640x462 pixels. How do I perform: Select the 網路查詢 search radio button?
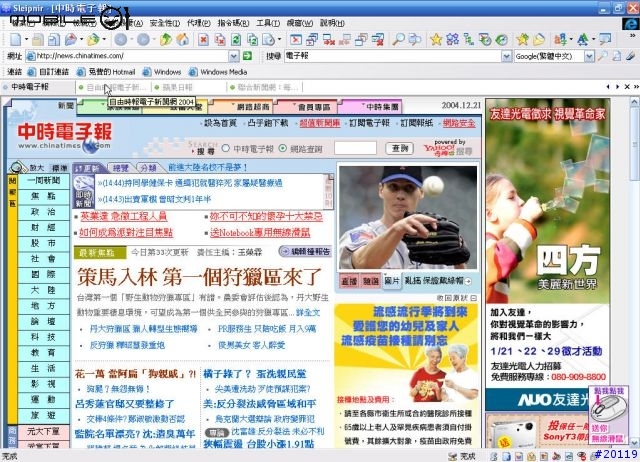(x=282, y=149)
